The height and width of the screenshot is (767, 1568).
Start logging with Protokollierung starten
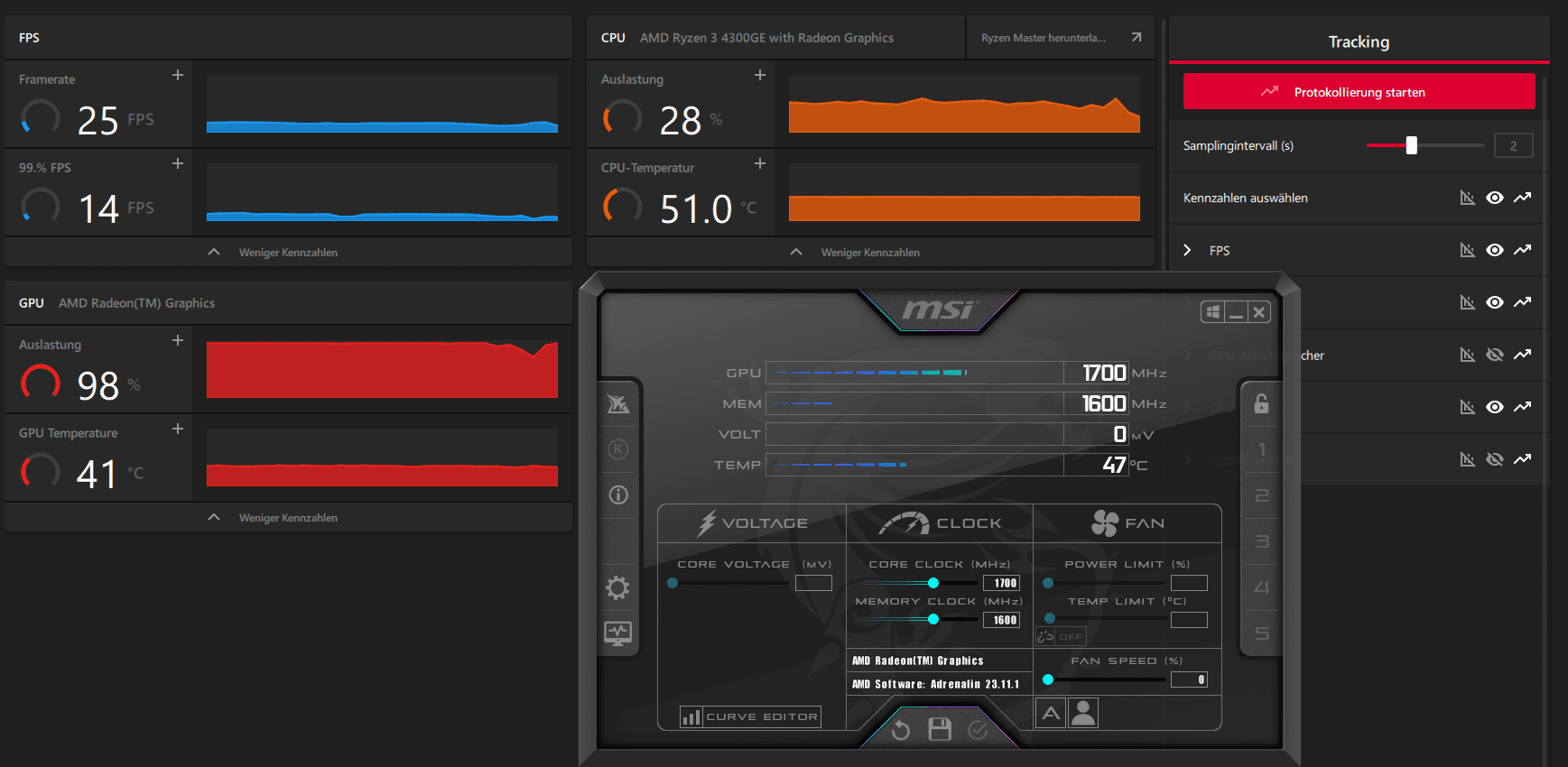[x=1359, y=91]
